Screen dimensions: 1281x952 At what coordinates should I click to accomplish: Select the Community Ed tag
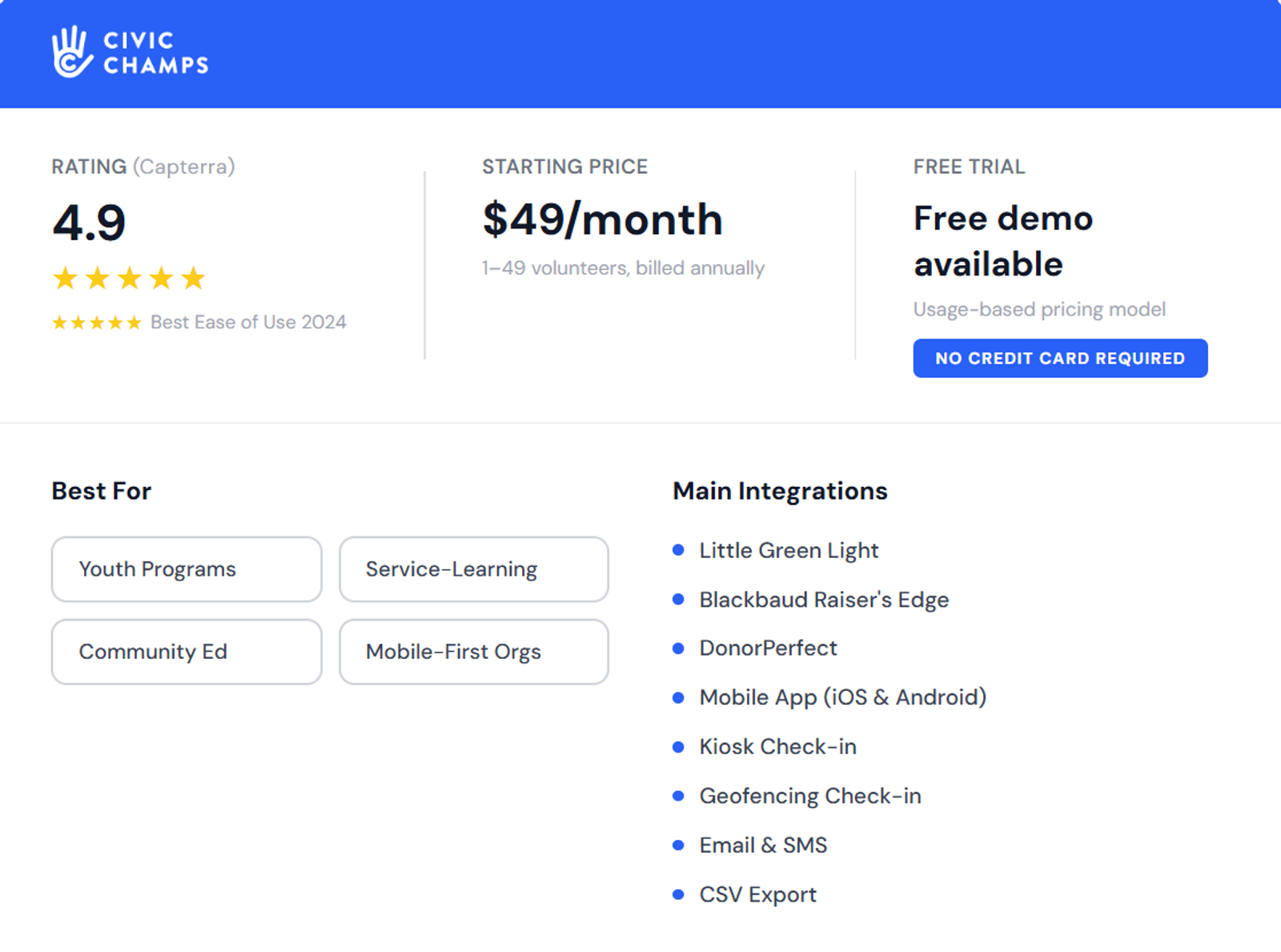(x=187, y=652)
